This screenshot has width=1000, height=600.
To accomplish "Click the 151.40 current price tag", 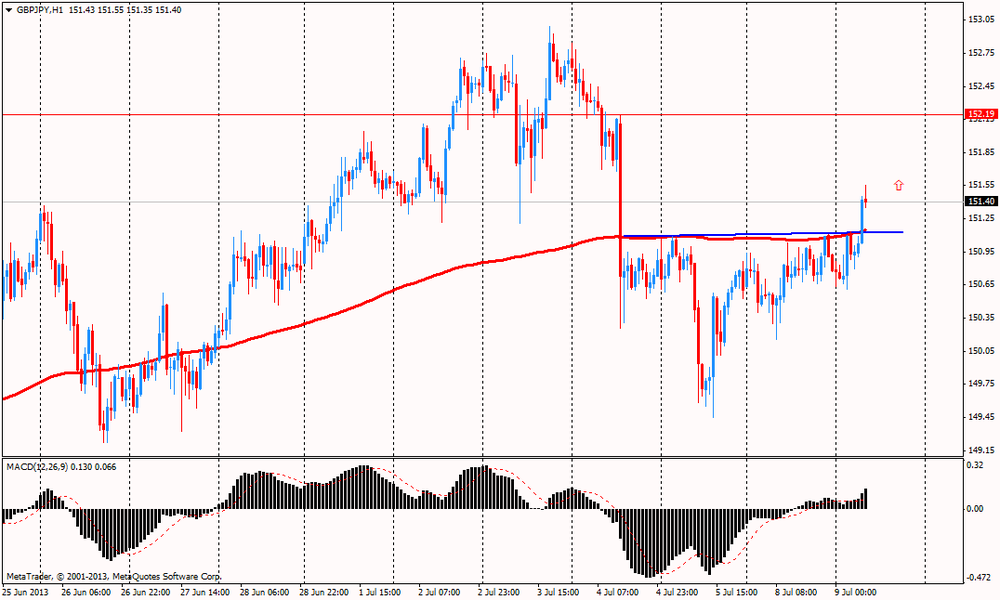I will (981, 201).
